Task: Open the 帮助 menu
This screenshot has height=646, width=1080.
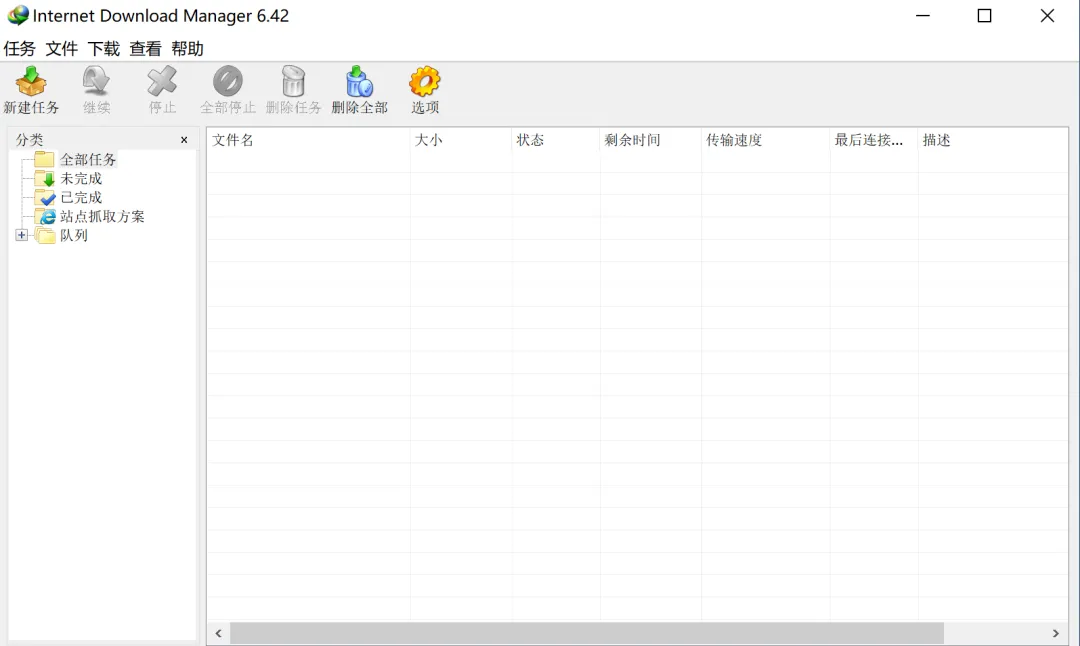Action: point(187,48)
